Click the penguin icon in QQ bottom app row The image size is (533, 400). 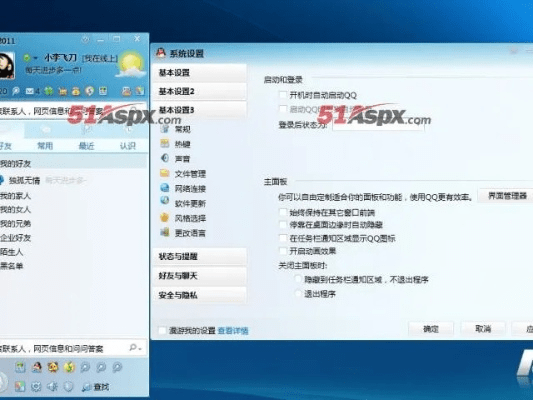(x=36, y=367)
